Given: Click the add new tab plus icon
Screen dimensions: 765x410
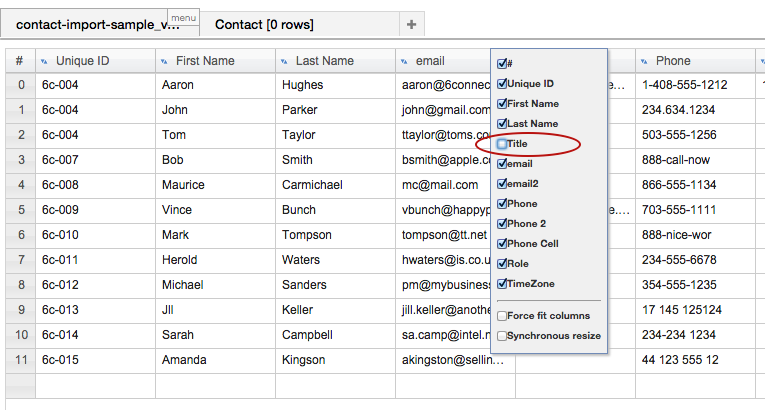Looking at the screenshot, I should tap(411, 24).
